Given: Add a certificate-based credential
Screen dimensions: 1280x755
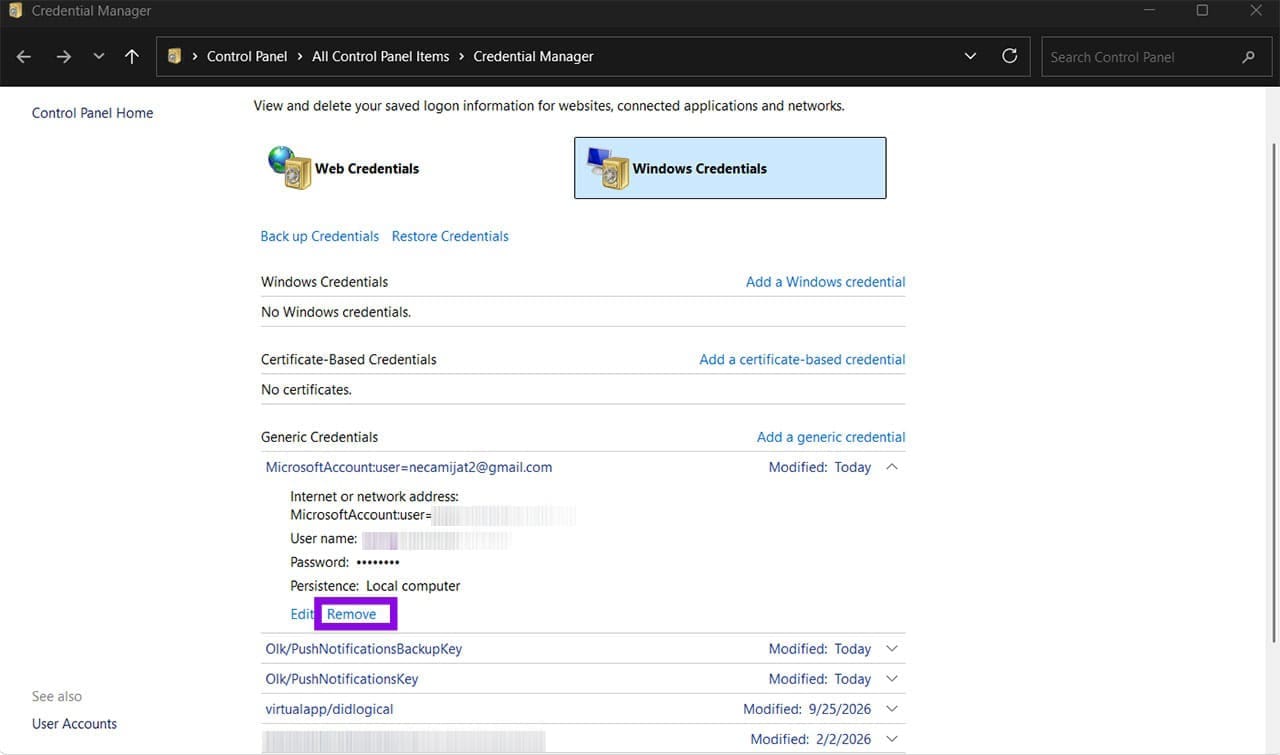Looking at the screenshot, I should pyautogui.click(x=802, y=359).
